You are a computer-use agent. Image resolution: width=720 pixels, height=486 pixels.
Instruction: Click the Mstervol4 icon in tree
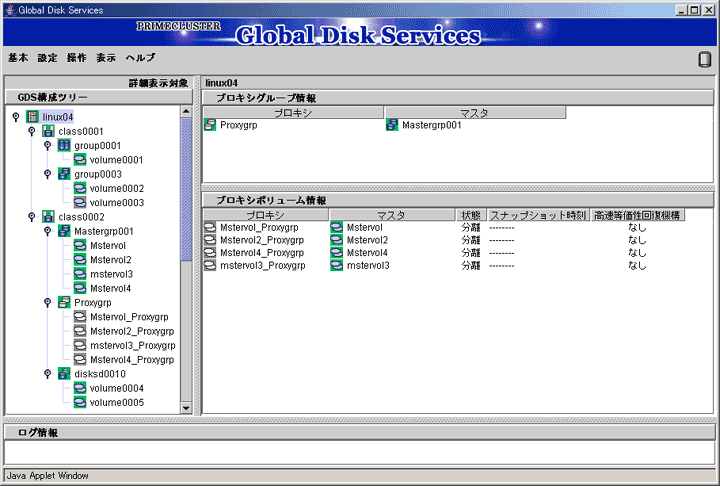(80, 288)
